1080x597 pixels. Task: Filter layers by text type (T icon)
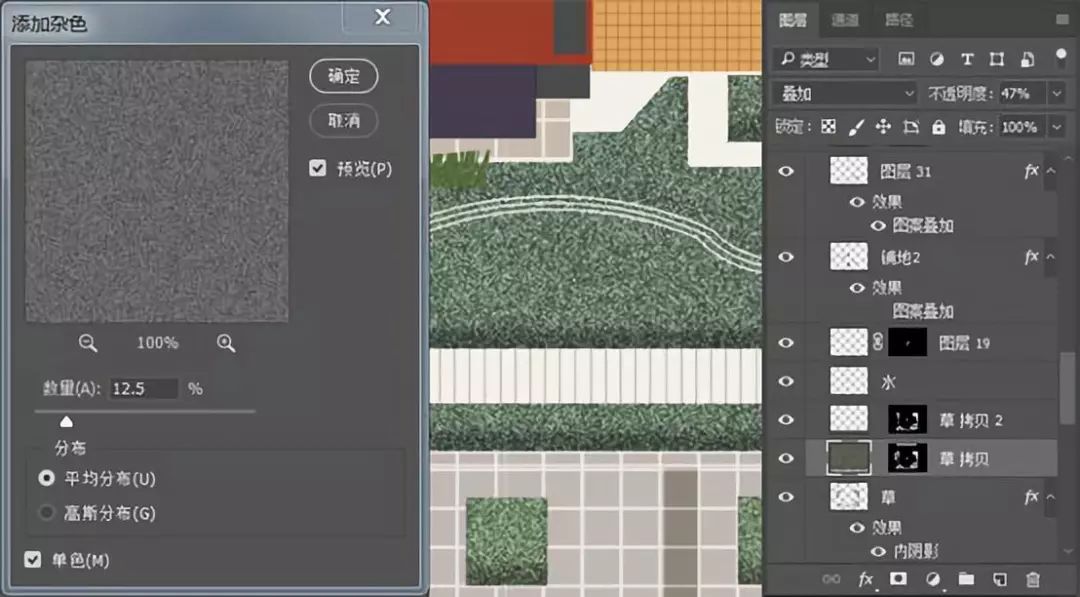point(967,59)
